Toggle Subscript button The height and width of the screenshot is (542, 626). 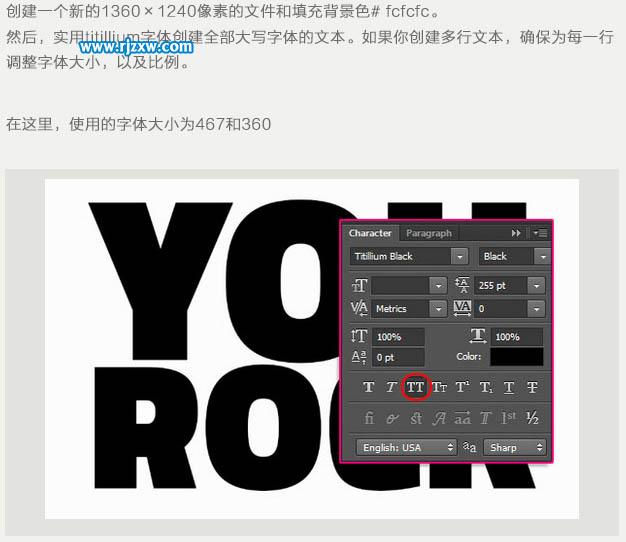point(486,387)
